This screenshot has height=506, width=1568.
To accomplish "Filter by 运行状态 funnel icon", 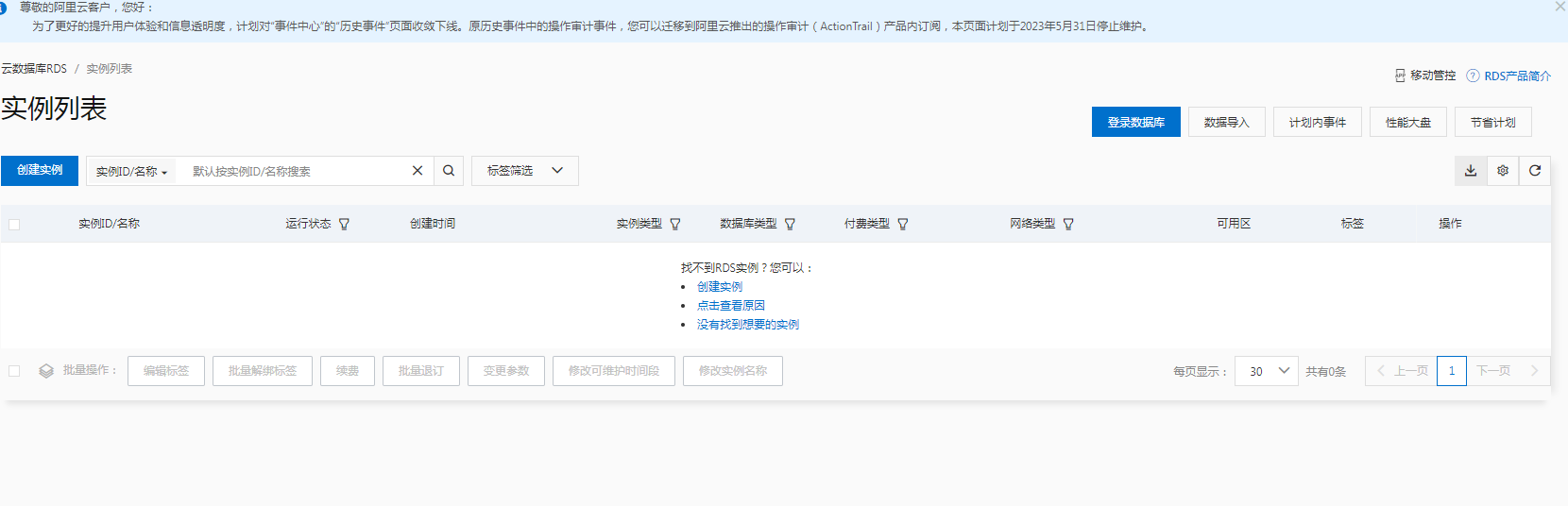I will pos(344,225).
